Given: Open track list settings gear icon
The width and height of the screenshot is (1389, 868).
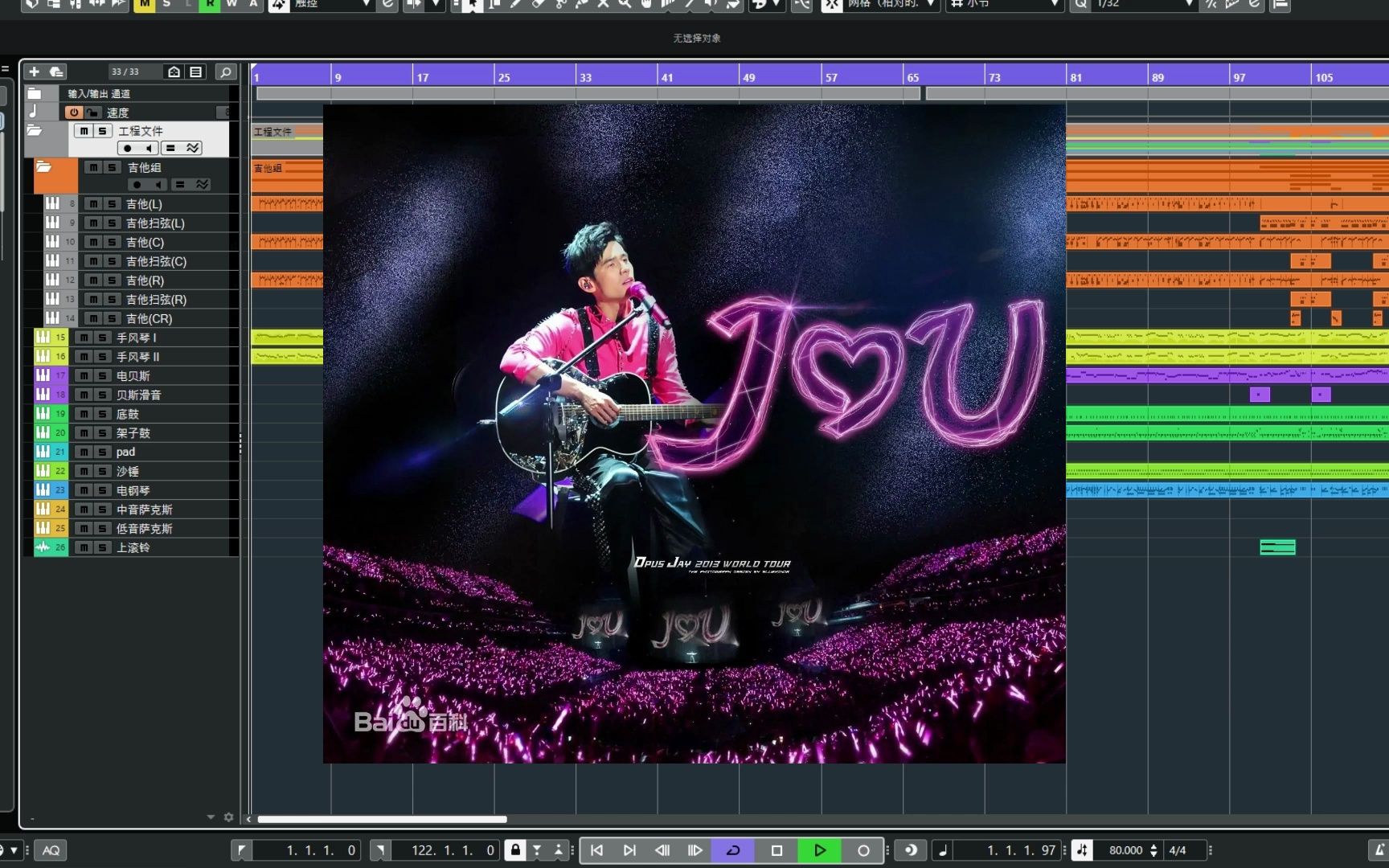Looking at the screenshot, I should [x=228, y=817].
